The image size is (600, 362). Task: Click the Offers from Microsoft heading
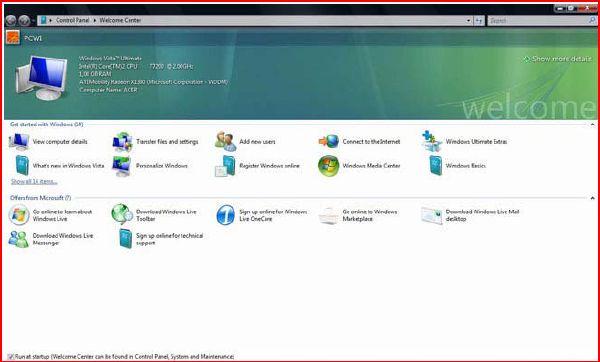41,198
